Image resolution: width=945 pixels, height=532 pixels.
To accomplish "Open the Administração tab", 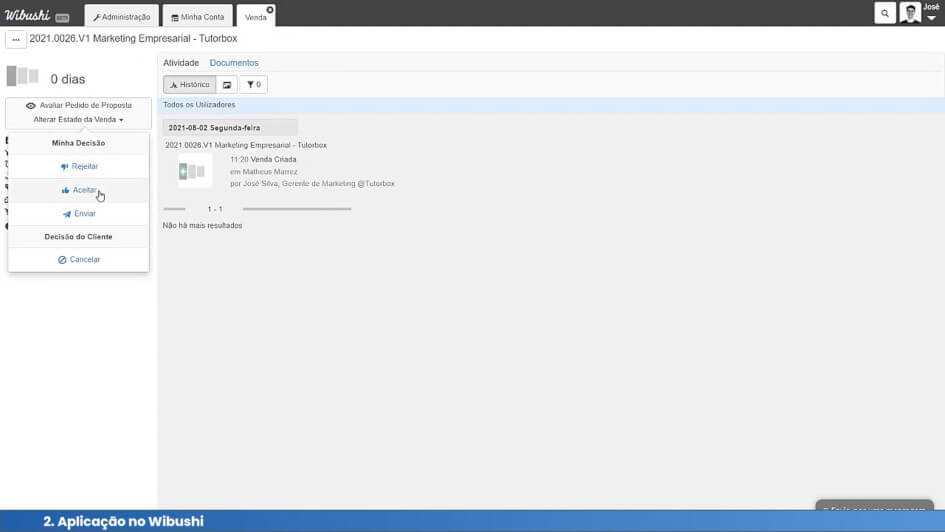I will (122, 16).
